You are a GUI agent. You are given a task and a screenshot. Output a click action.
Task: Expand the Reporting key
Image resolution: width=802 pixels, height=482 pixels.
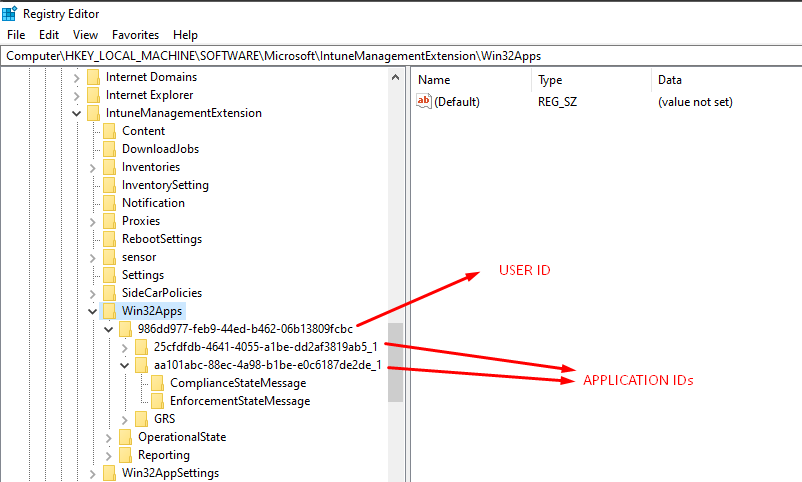tap(108, 456)
